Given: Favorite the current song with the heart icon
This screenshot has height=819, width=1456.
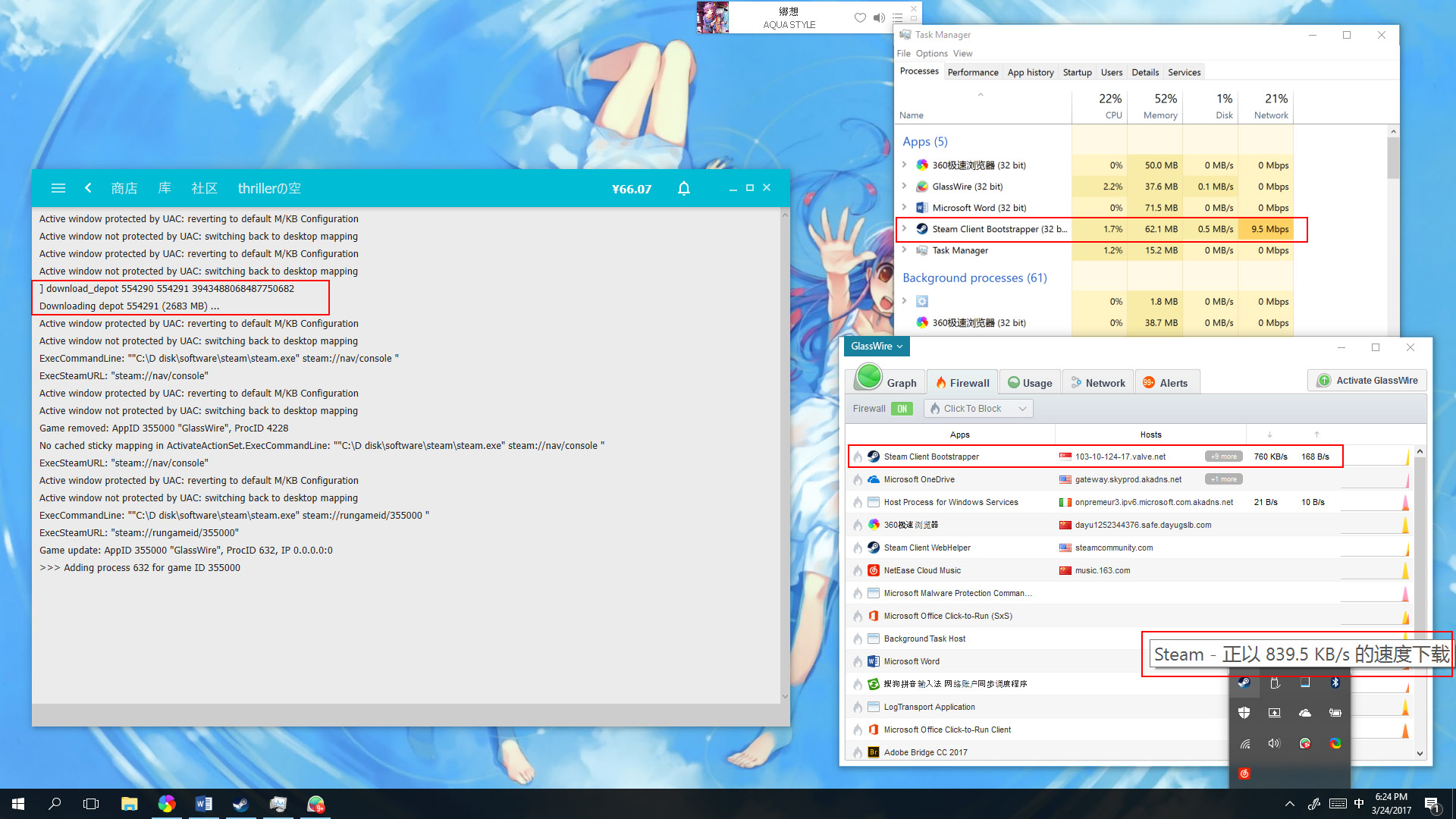Looking at the screenshot, I should point(860,17).
